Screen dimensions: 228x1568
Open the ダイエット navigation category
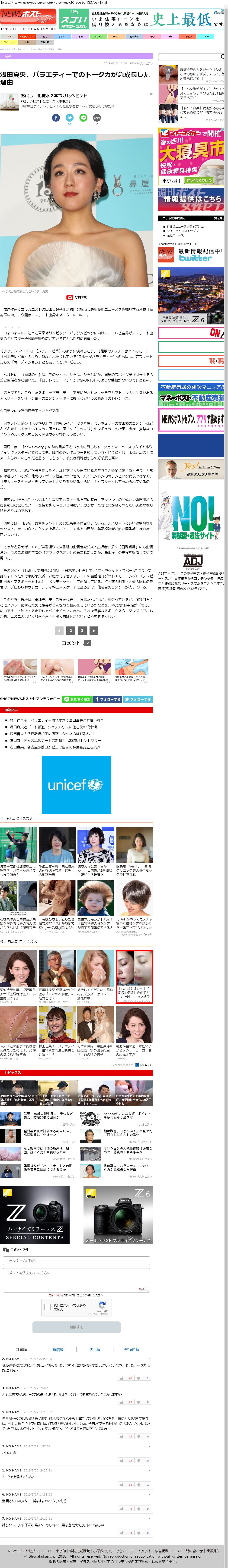pos(9,43)
